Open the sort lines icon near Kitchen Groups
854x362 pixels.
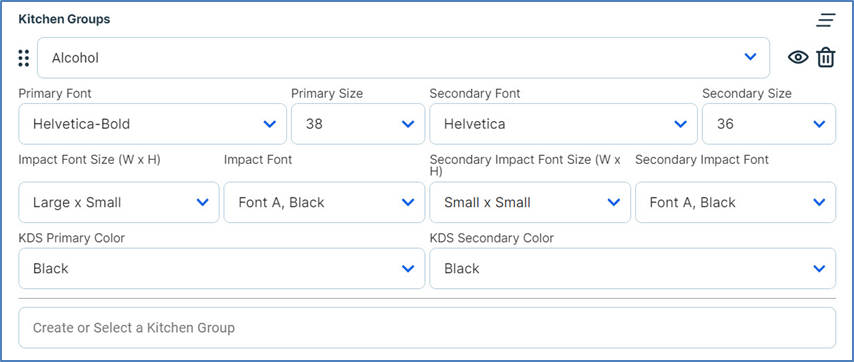(825, 20)
